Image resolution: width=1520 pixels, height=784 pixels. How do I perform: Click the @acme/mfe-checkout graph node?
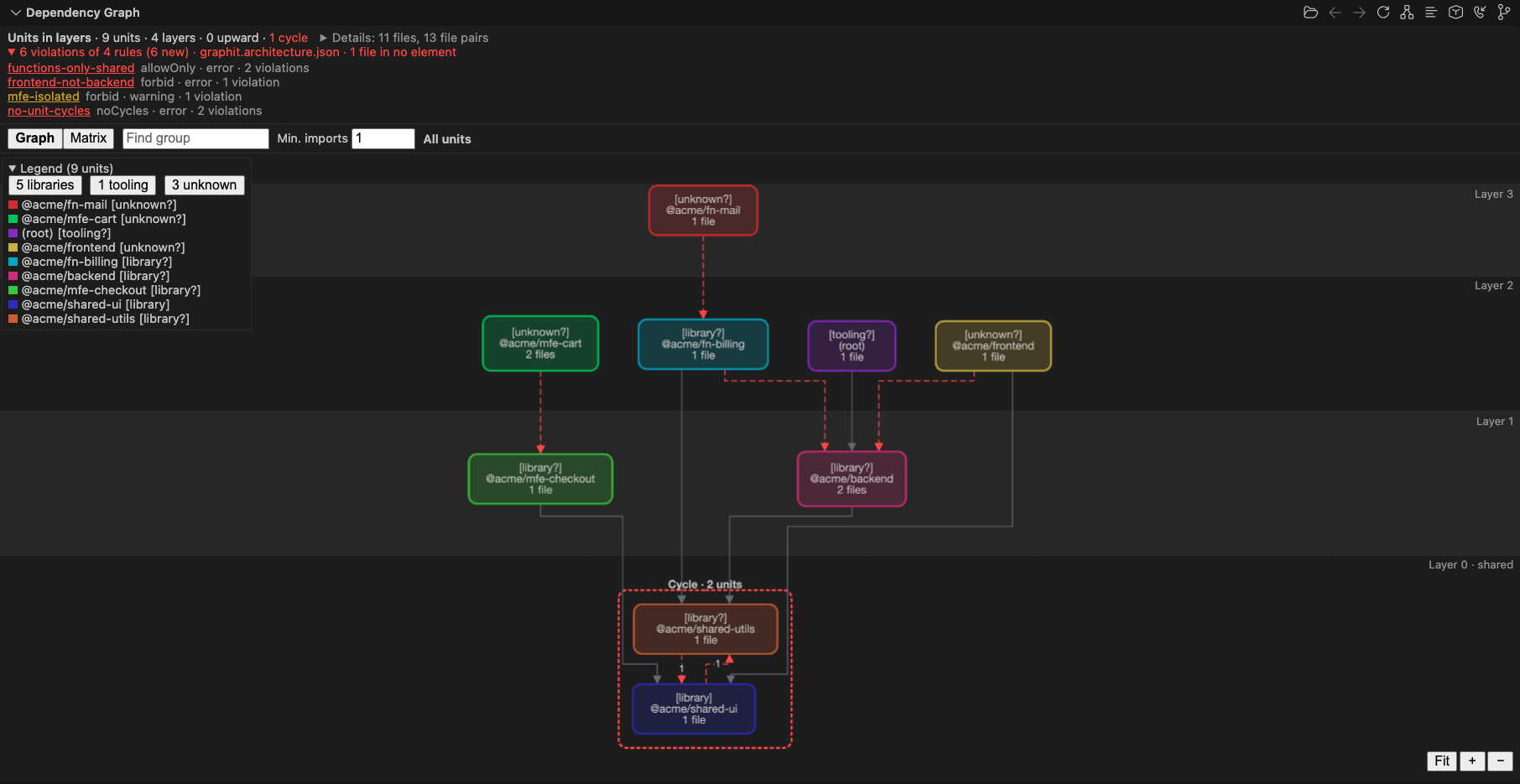coord(540,479)
